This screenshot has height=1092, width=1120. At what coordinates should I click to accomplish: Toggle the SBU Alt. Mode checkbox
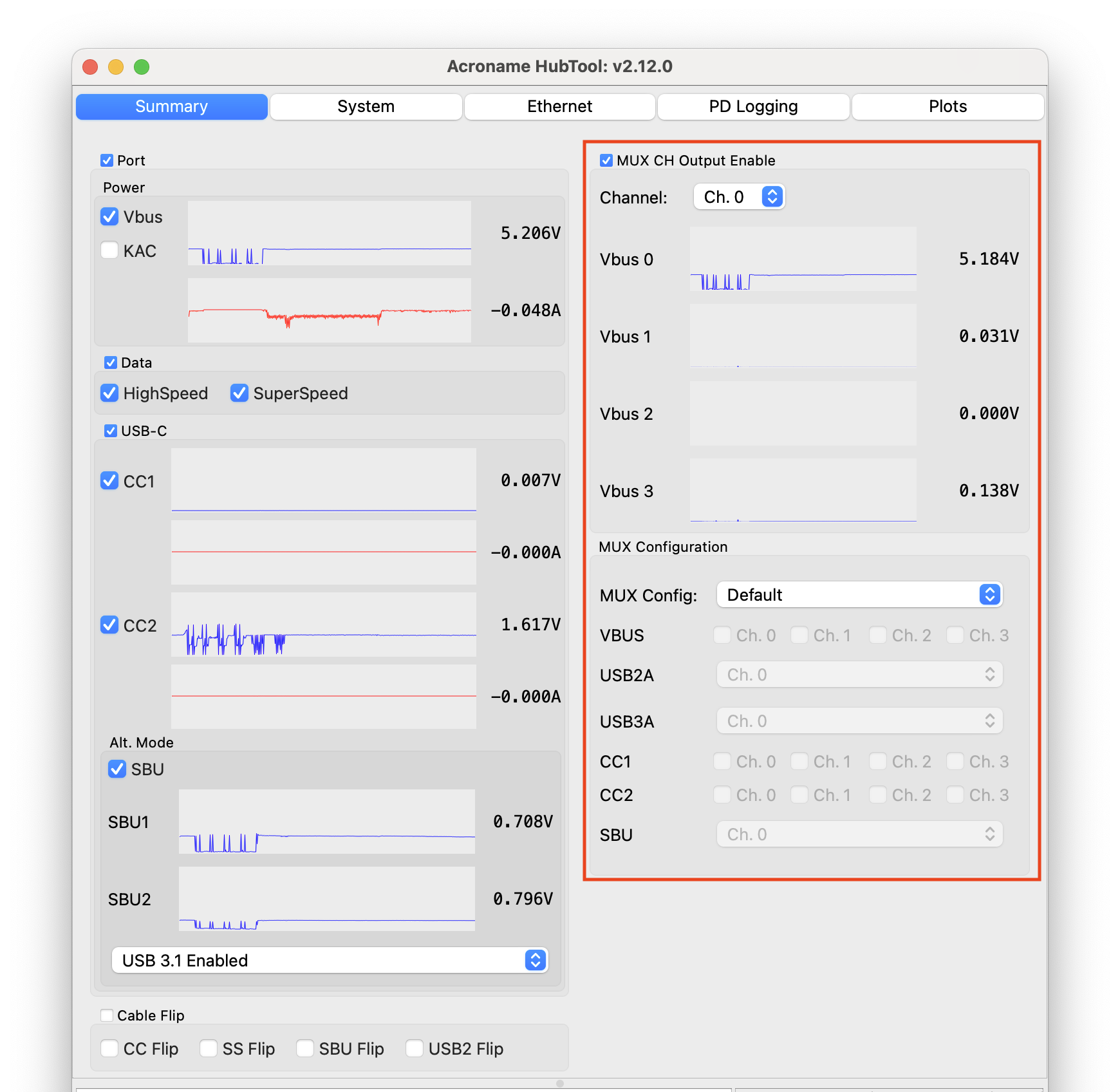(x=117, y=769)
